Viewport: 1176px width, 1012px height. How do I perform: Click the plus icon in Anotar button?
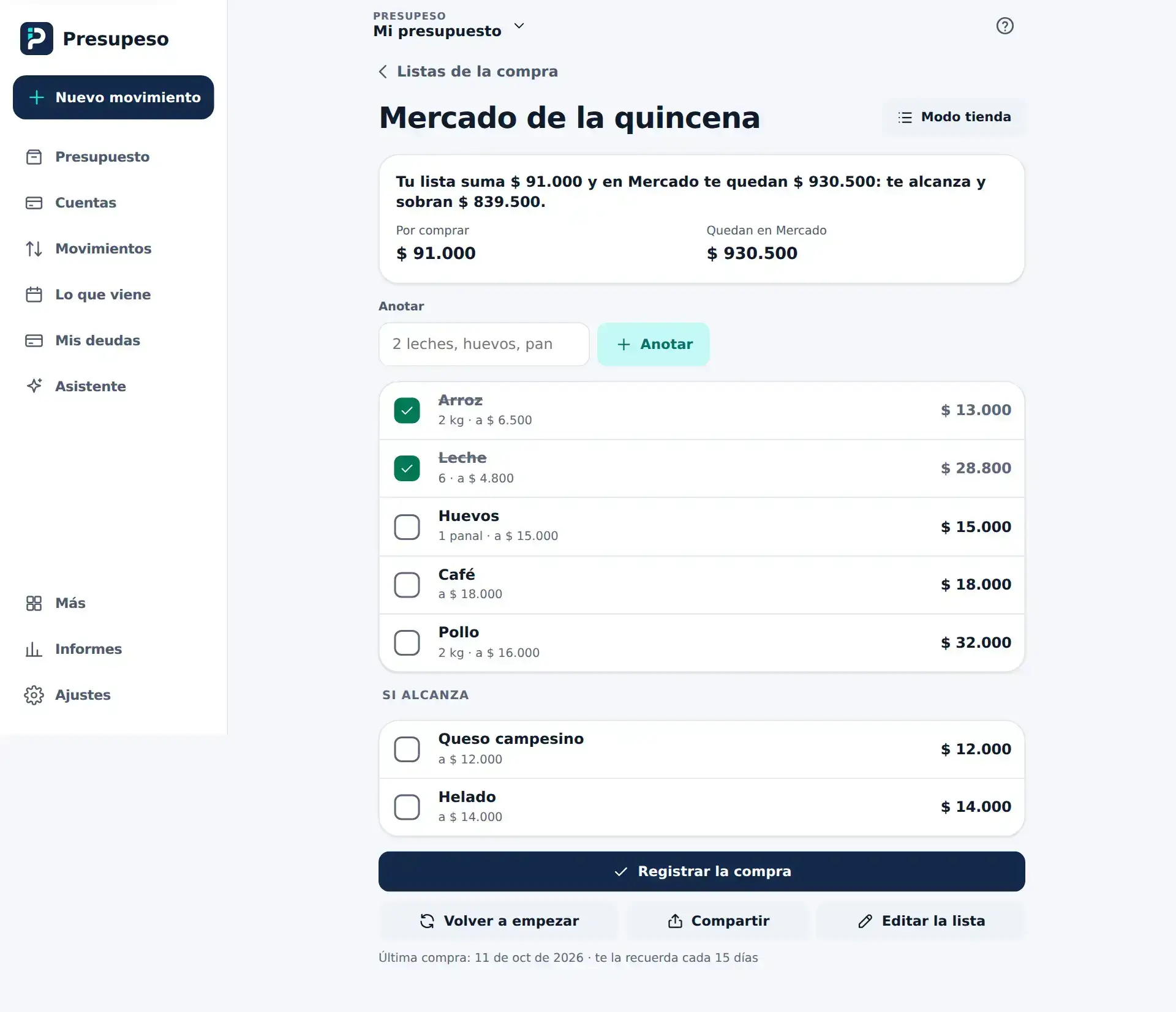[x=624, y=345]
